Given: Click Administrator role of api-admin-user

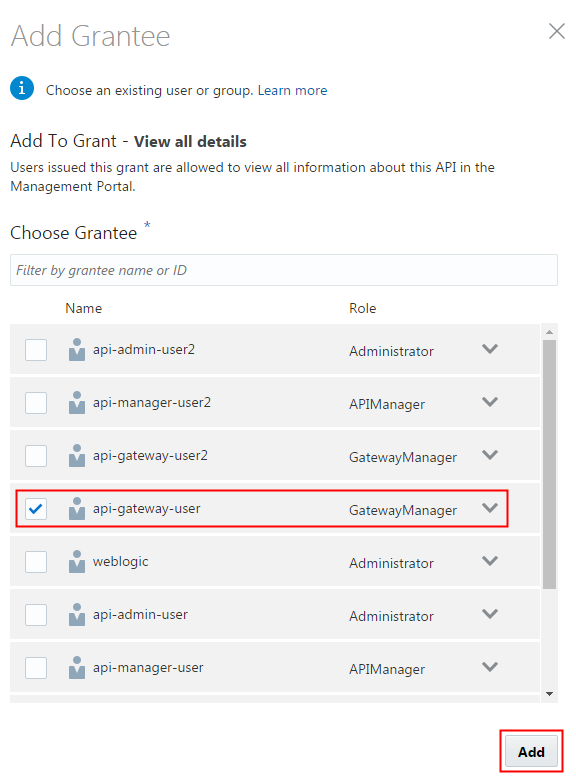Looking at the screenshot, I should (391, 616).
